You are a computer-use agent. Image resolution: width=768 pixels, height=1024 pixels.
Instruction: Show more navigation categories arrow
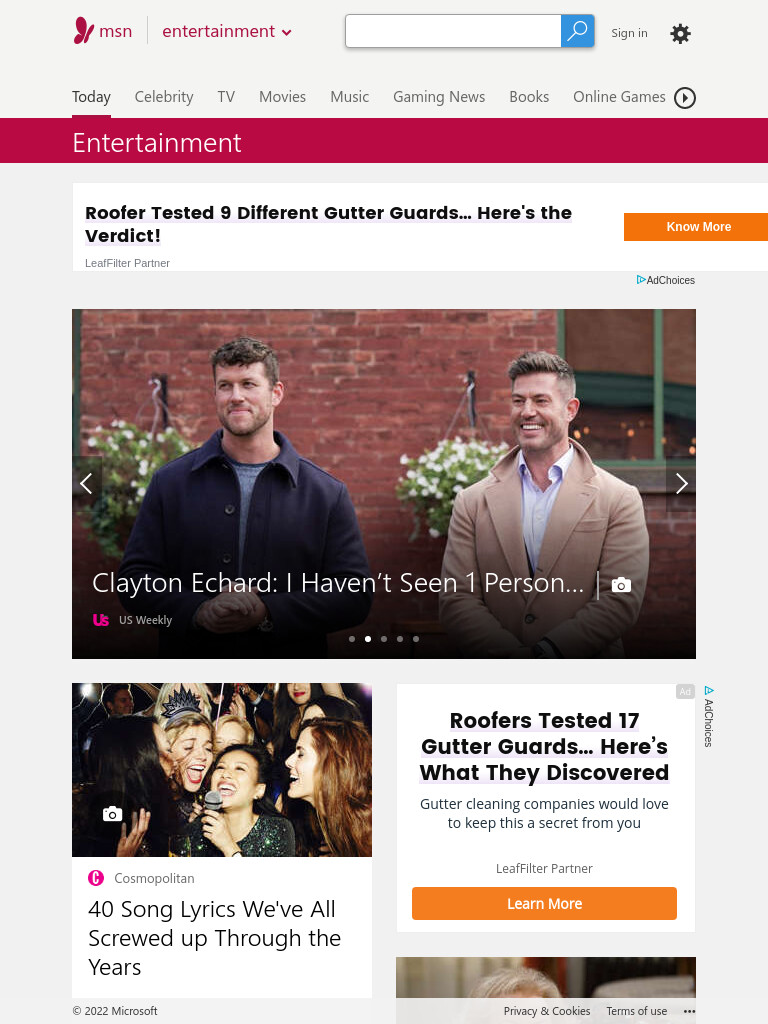[684, 98]
